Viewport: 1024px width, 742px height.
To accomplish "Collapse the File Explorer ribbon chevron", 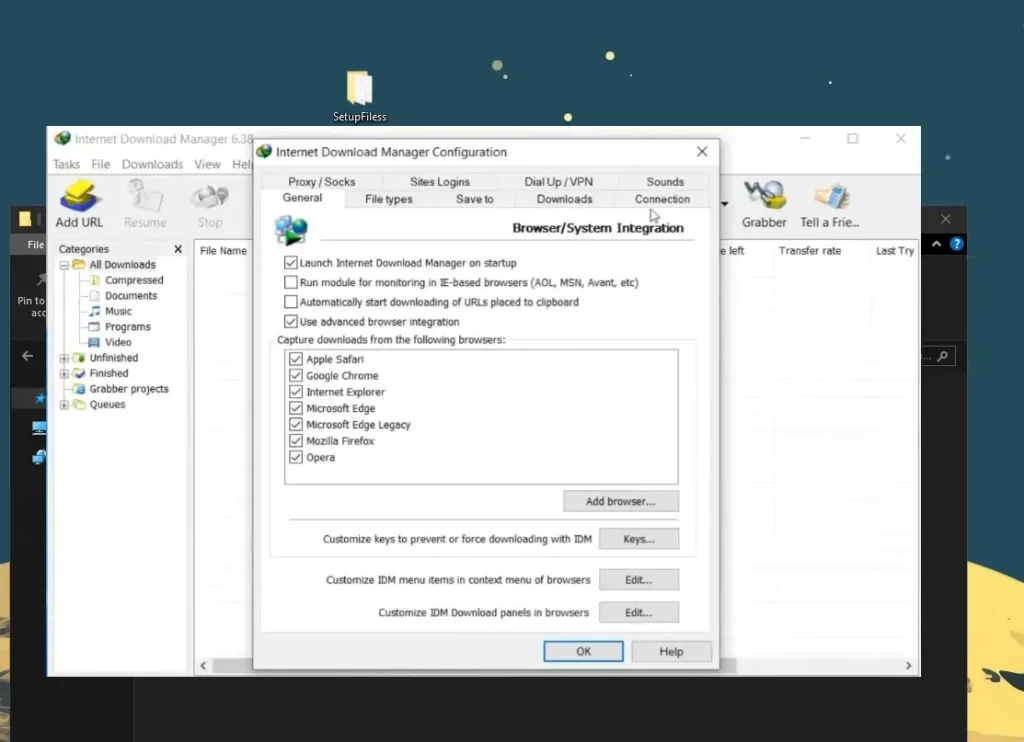I will (936, 244).
